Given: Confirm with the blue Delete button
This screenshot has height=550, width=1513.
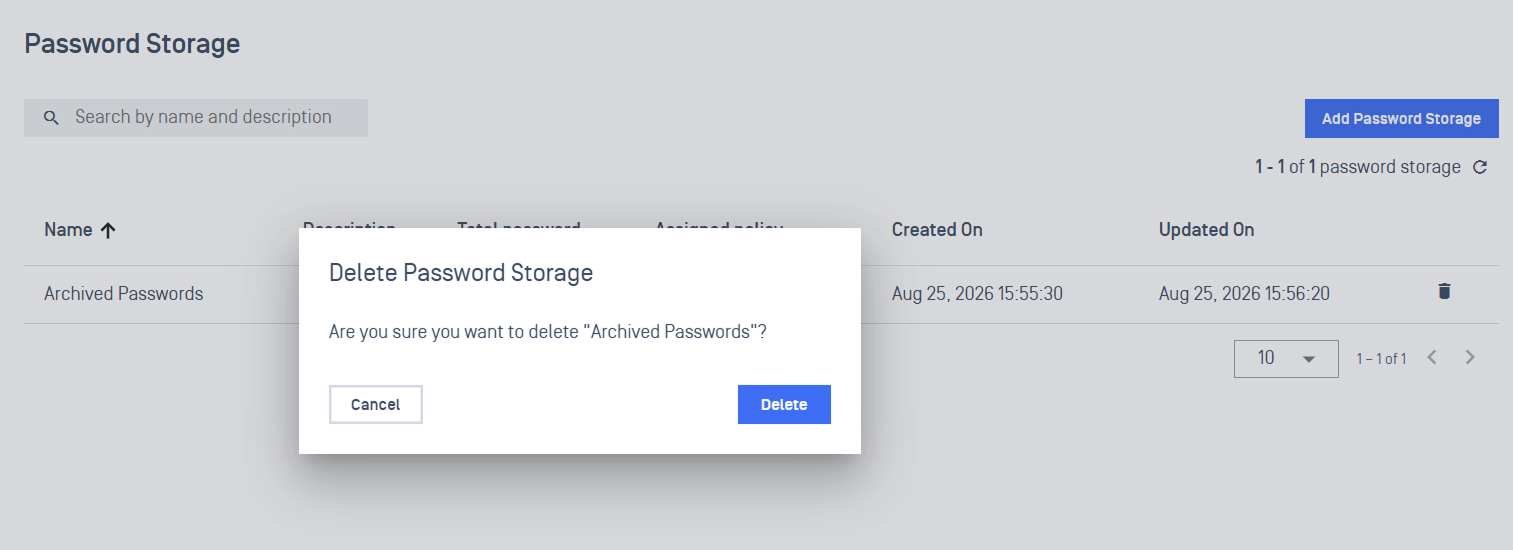Looking at the screenshot, I should (784, 405).
